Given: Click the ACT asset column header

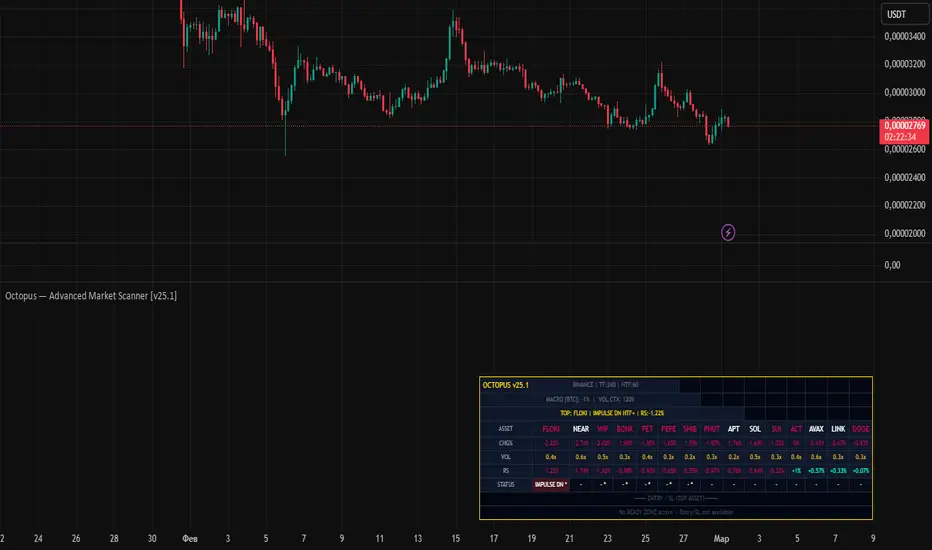Looking at the screenshot, I should 796,429.
